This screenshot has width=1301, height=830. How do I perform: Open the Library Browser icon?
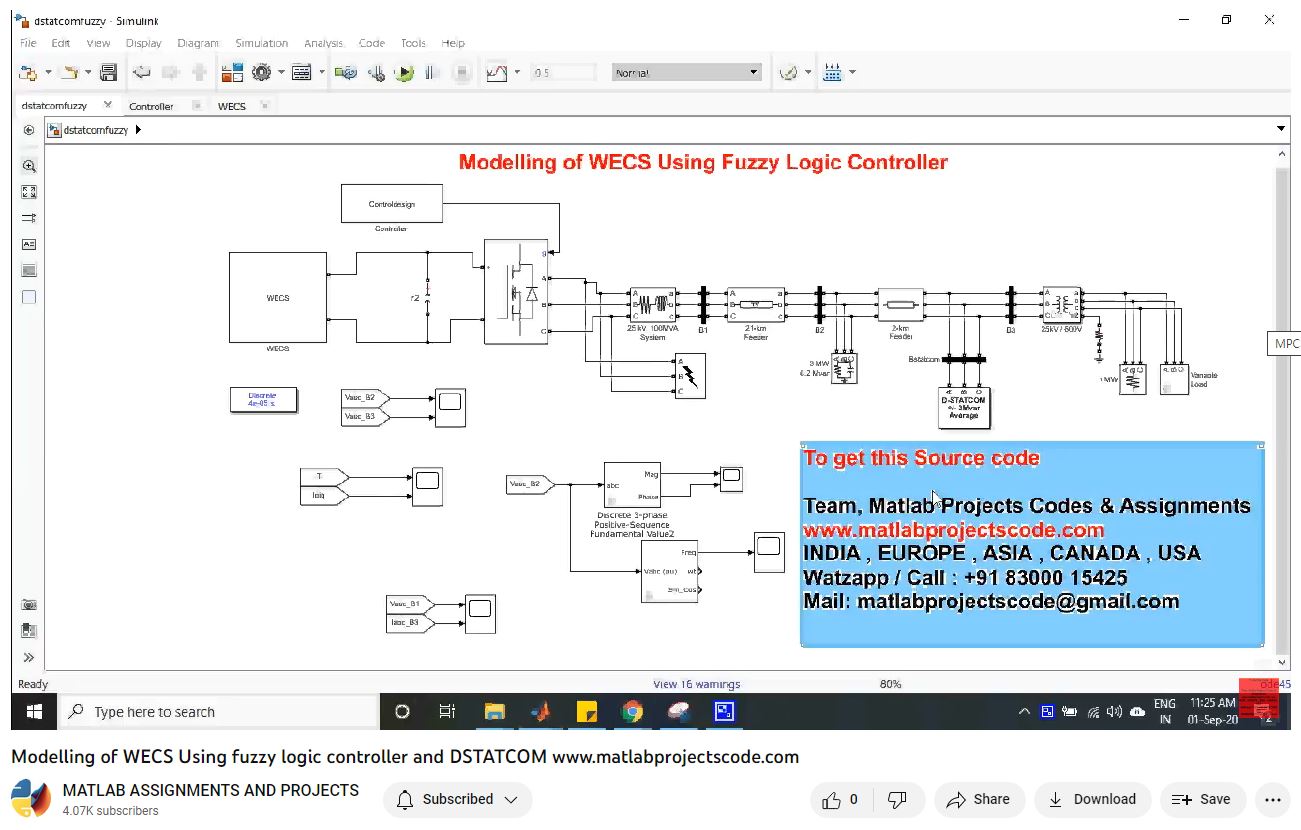tap(232, 73)
